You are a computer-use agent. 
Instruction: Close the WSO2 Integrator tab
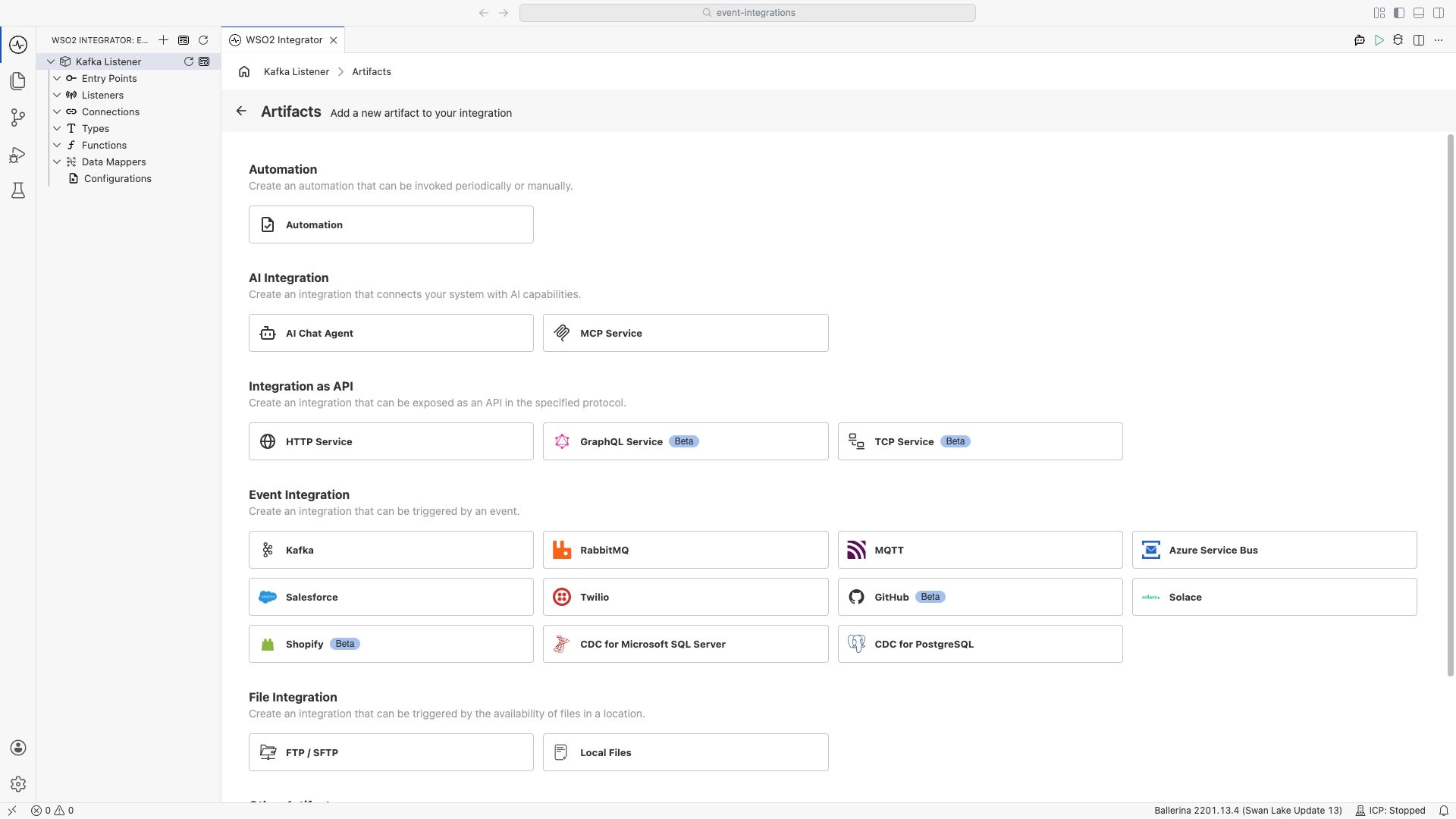[333, 40]
